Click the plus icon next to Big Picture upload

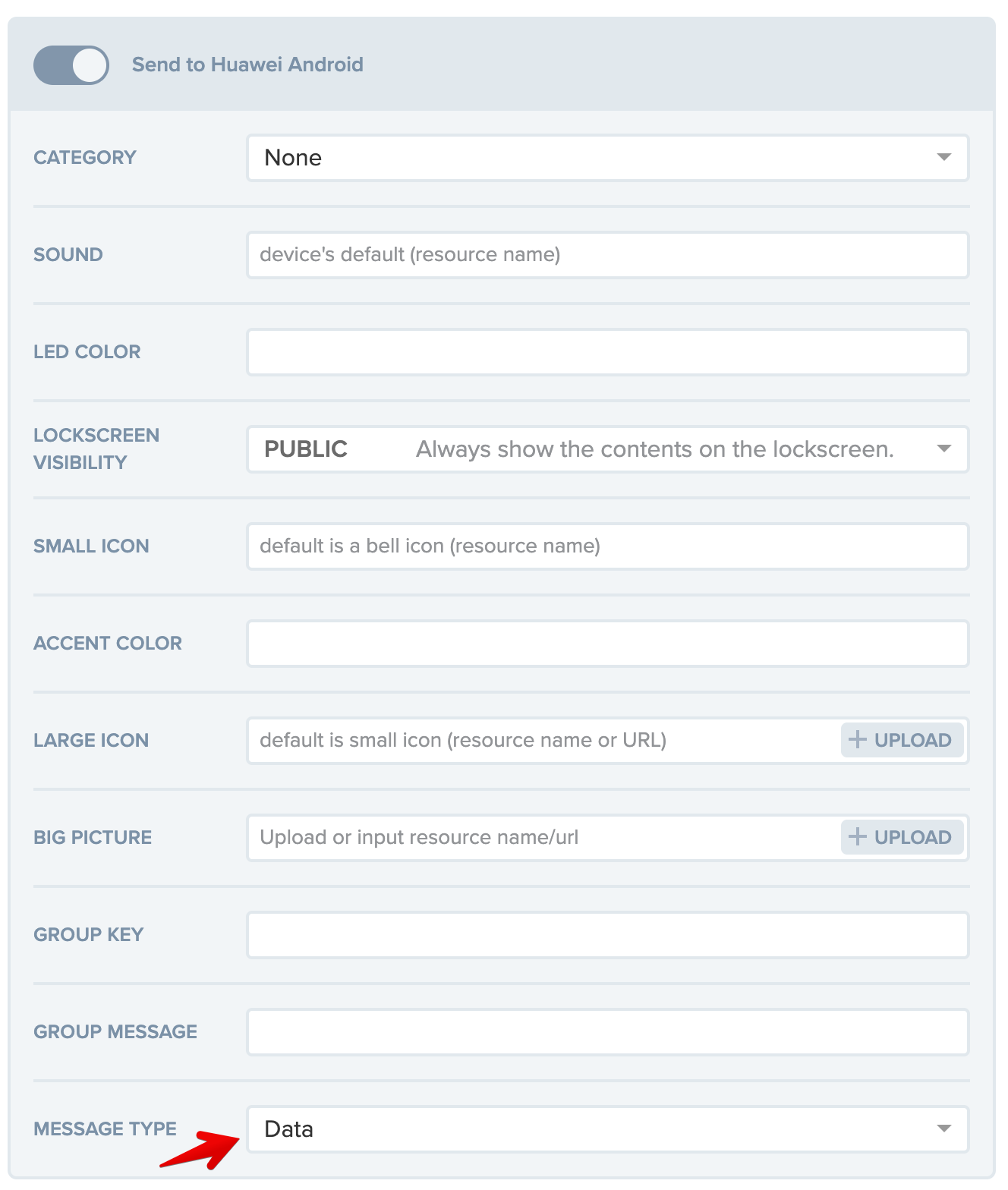(858, 837)
